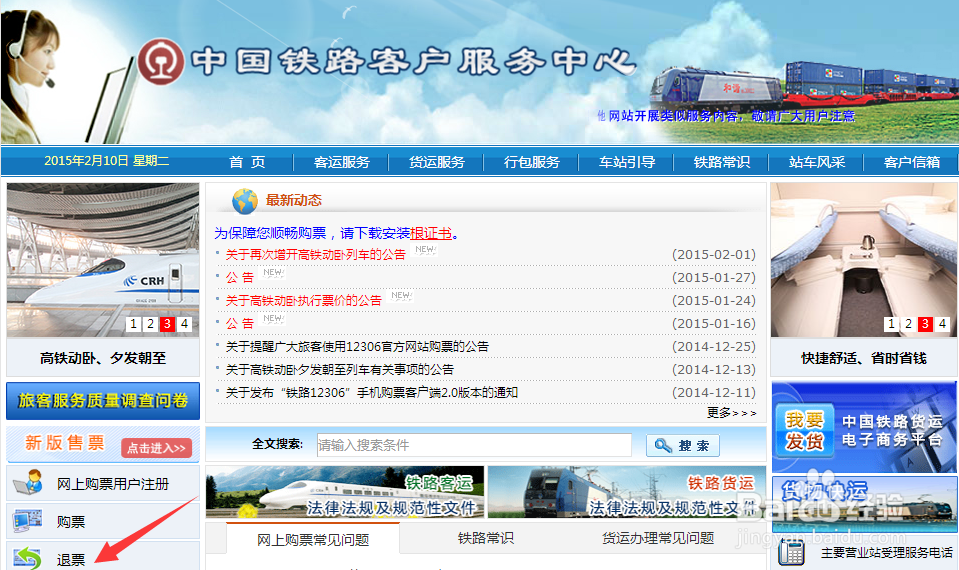This screenshot has height=570, width=959.
Task: Select slide 4 on right sleeper carousel
Action: [942, 324]
